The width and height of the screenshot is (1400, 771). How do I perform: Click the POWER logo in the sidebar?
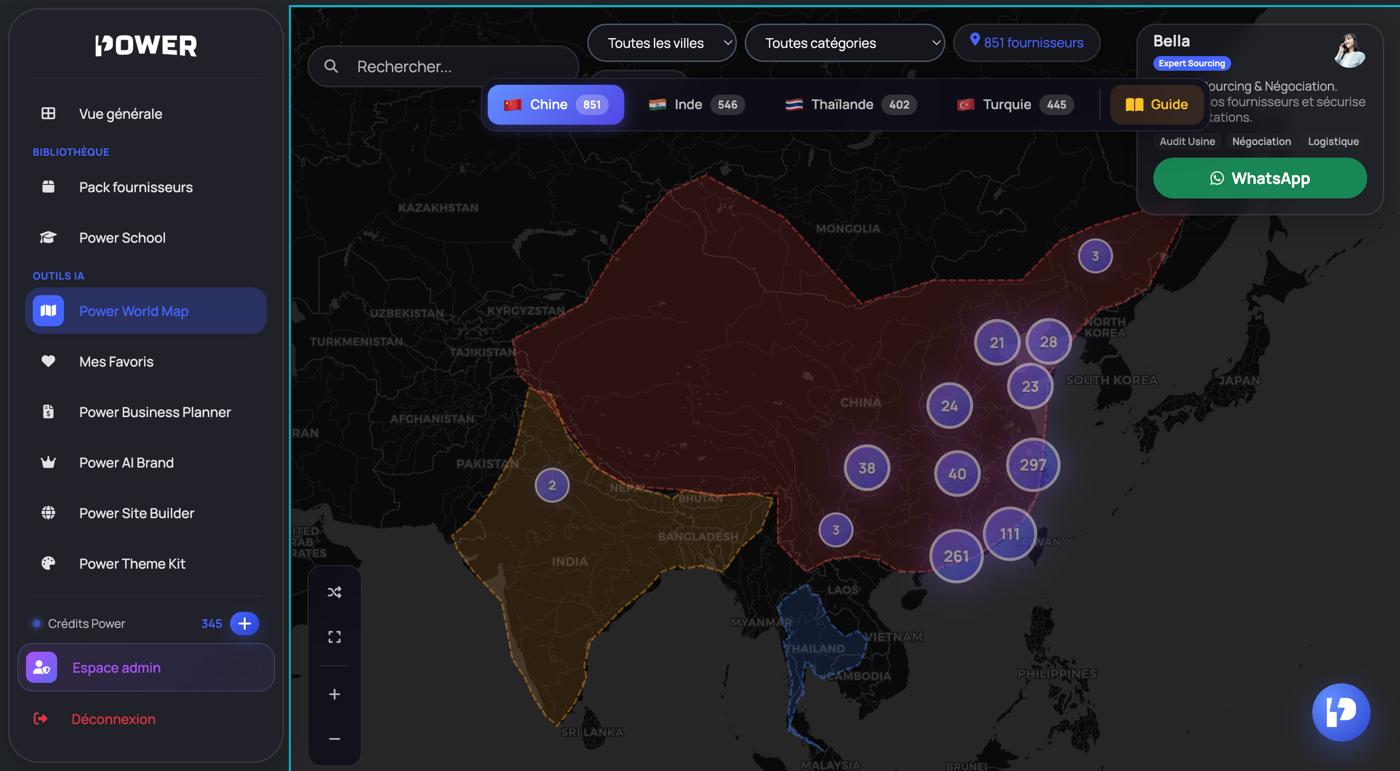point(146,45)
